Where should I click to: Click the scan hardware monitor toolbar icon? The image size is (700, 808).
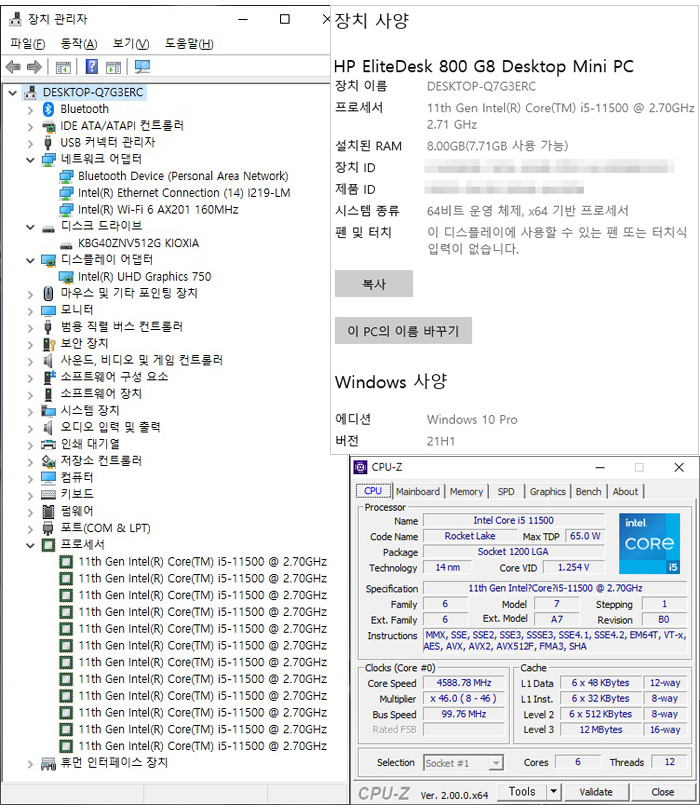[x=142, y=66]
